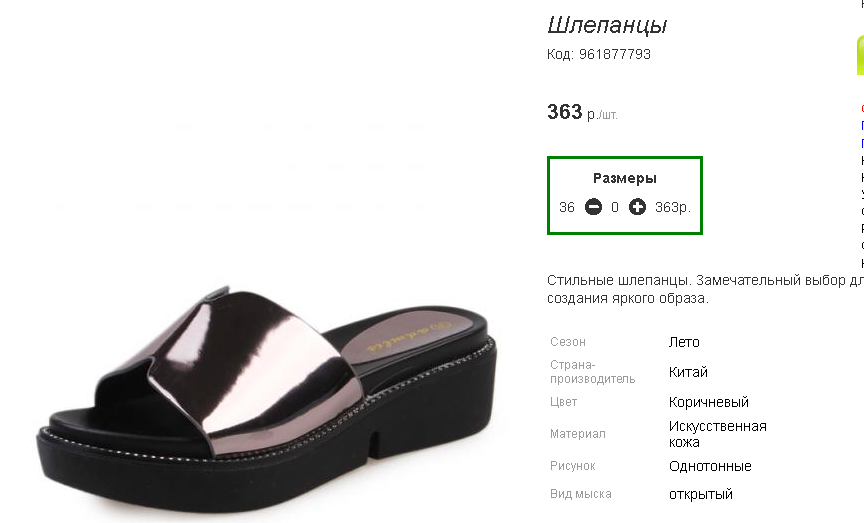Click the quantity value 0 between steppers
Screen dimensions: 864x523
(x=615, y=208)
